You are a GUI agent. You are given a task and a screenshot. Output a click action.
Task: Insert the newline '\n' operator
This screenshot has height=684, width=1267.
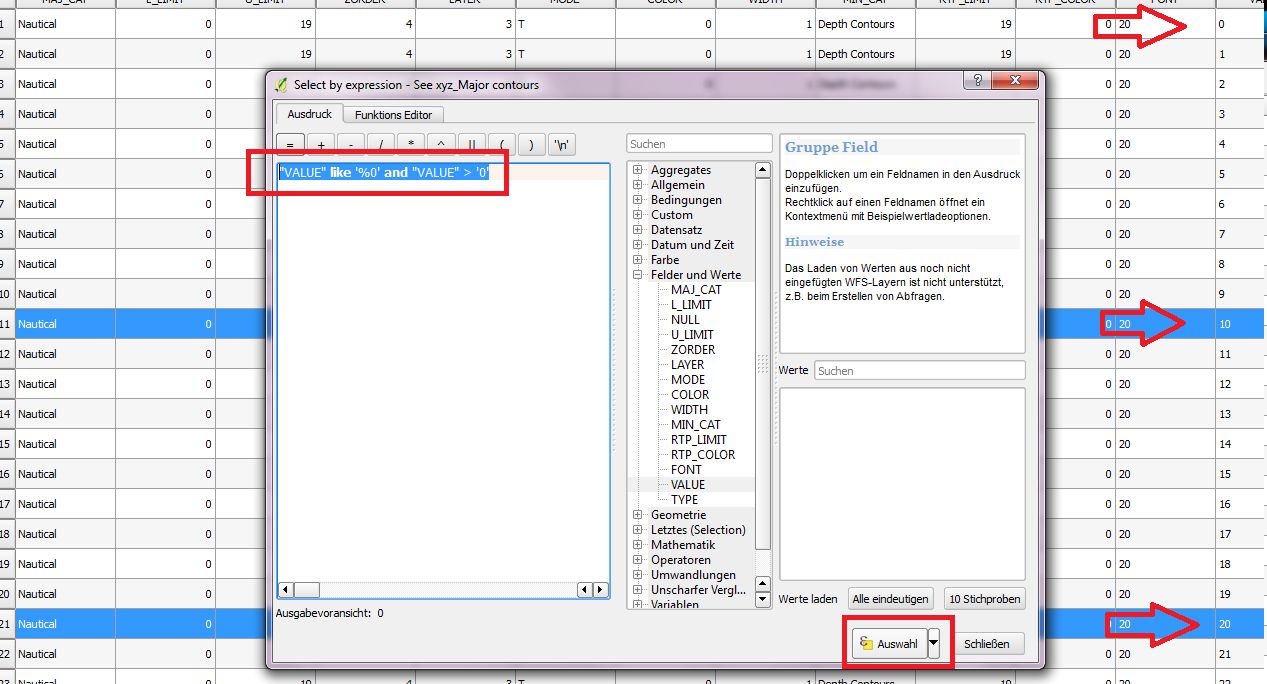click(x=561, y=145)
